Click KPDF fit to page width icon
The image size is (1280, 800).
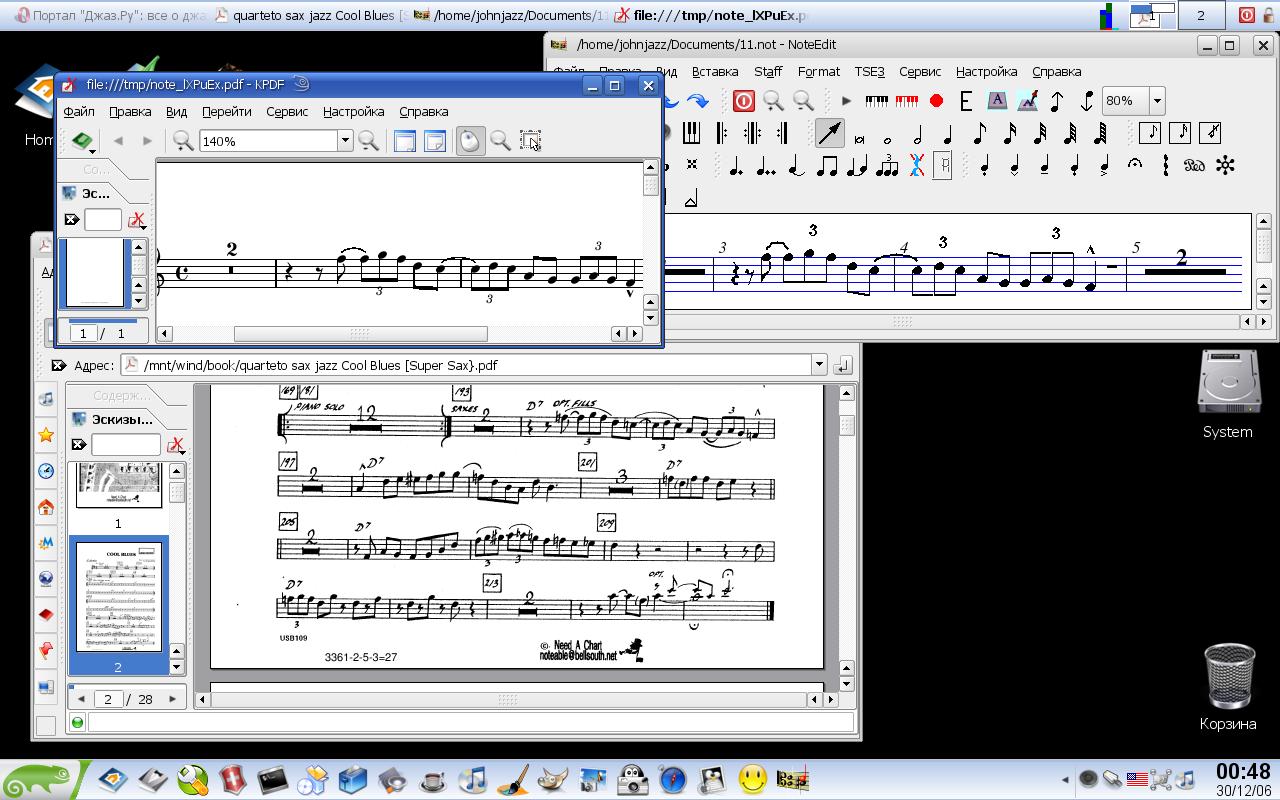point(405,141)
